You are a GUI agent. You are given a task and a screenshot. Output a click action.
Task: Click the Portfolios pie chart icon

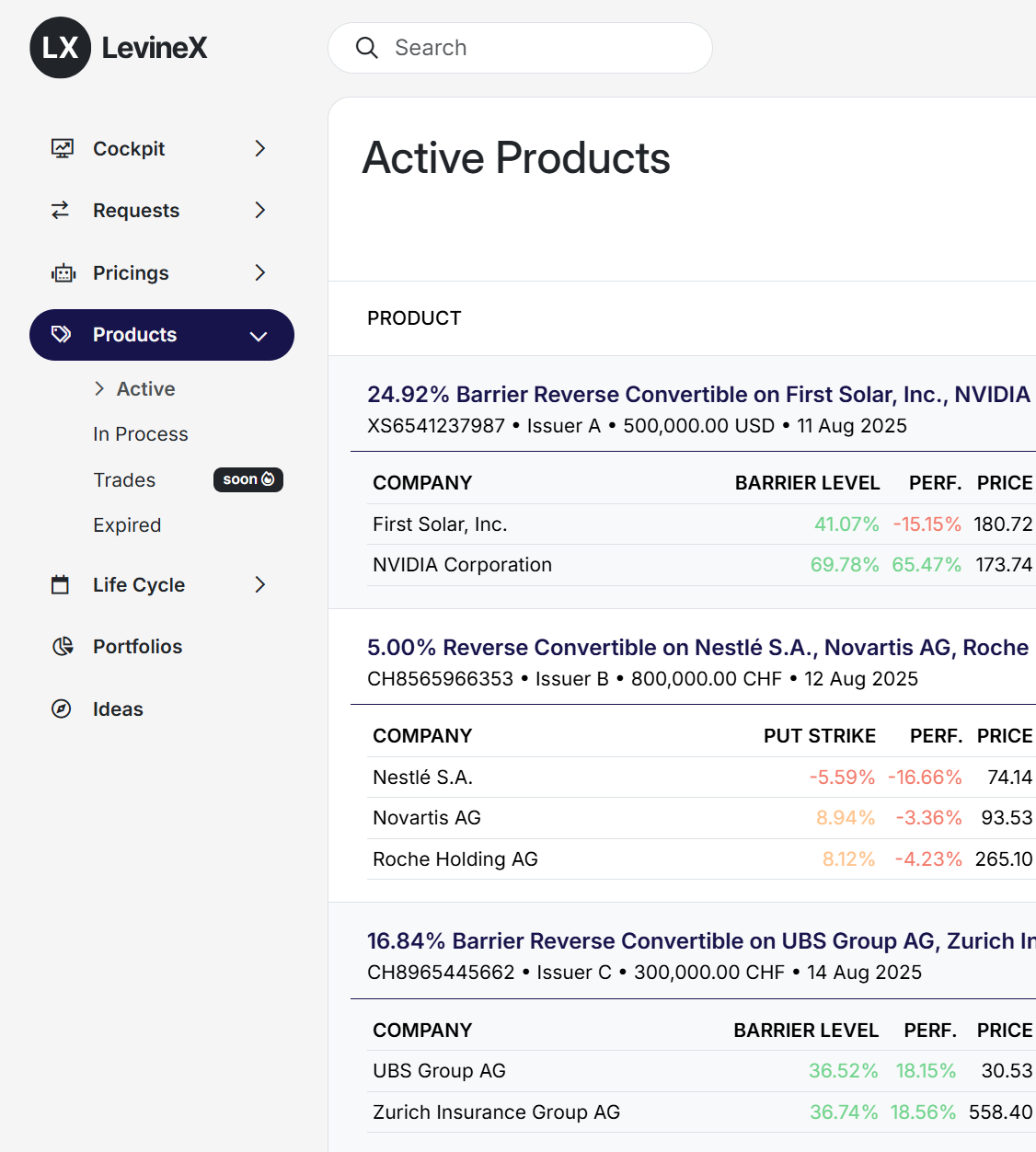(x=61, y=646)
